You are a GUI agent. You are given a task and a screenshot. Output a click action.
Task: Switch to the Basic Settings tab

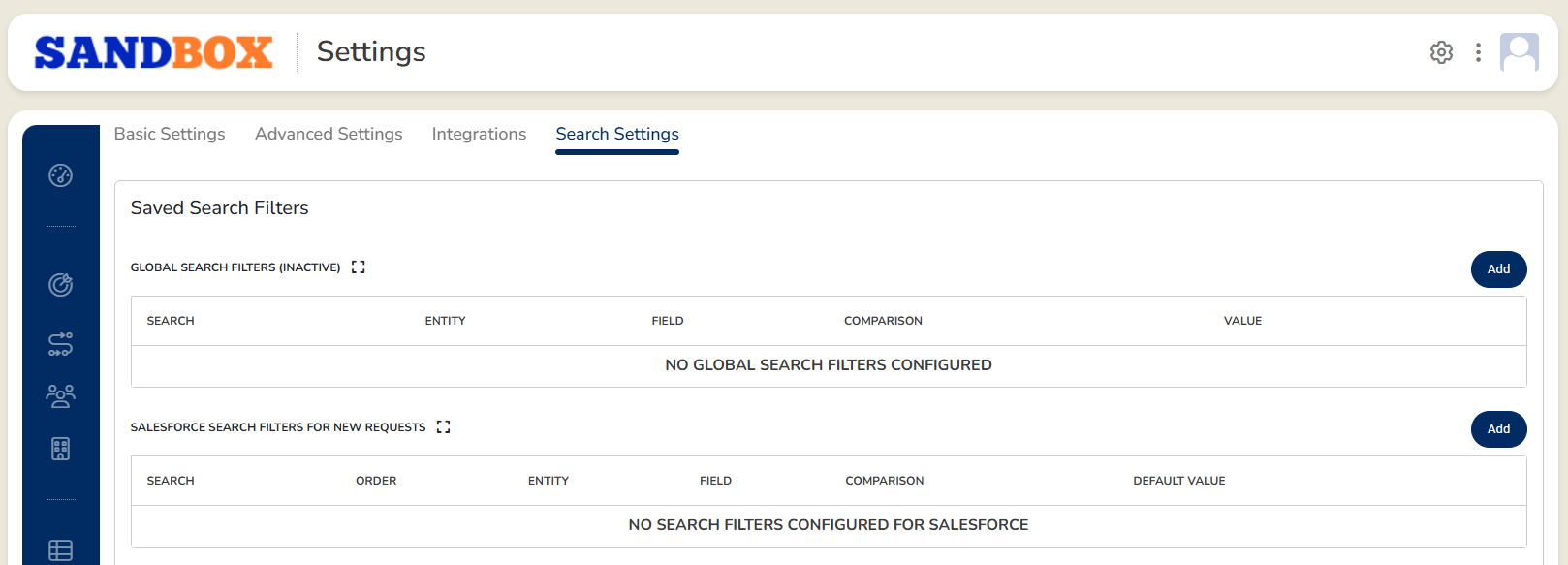coord(170,135)
